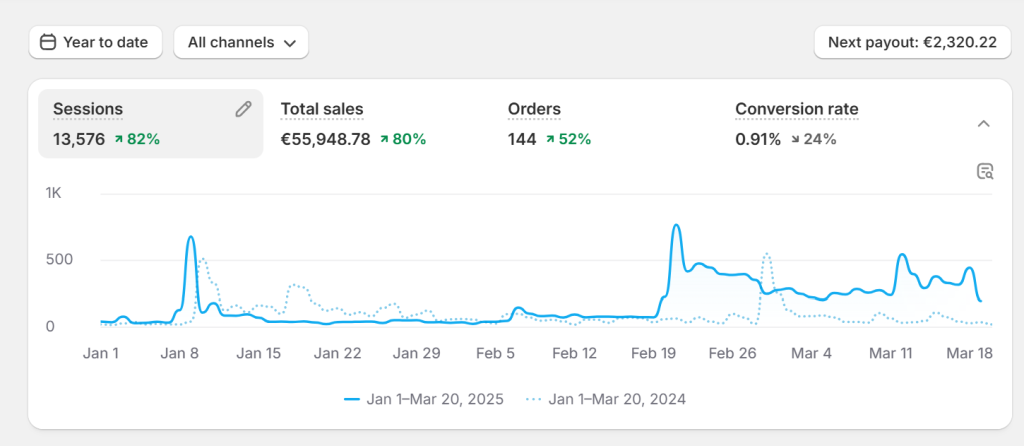Click the dotted line legend marker for 2024

coord(534,398)
